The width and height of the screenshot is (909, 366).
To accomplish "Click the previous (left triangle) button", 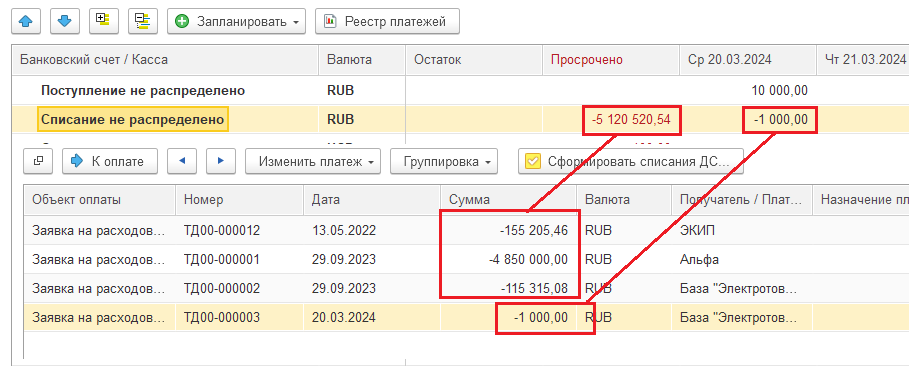I will [182, 161].
